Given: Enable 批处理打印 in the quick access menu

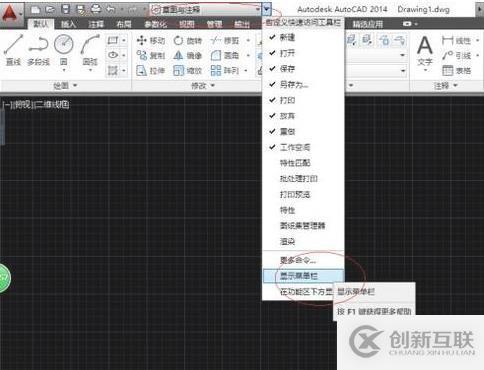Looking at the screenshot, I should (303, 178).
